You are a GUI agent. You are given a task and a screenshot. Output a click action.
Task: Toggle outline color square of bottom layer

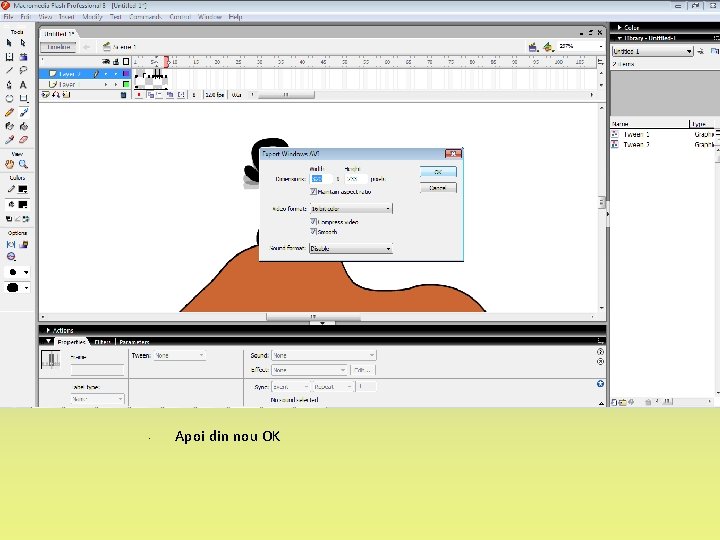click(126, 84)
